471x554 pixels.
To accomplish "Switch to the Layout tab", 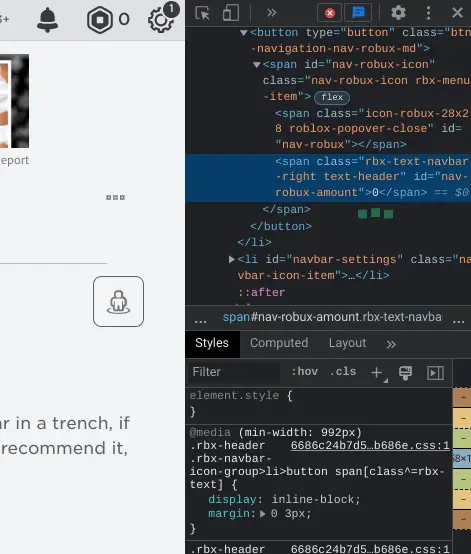I will pyautogui.click(x=347, y=343).
